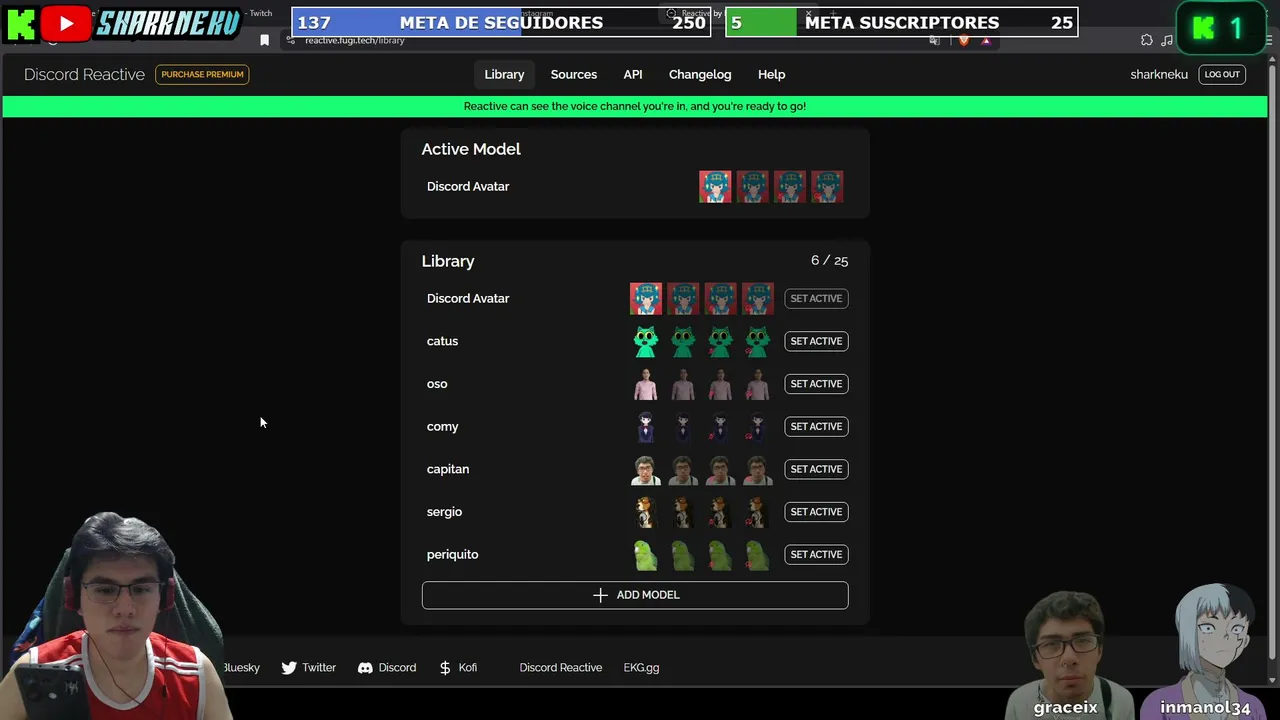
Task: Click the last avatar thumbnail under Active Model
Action: pos(827,187)
